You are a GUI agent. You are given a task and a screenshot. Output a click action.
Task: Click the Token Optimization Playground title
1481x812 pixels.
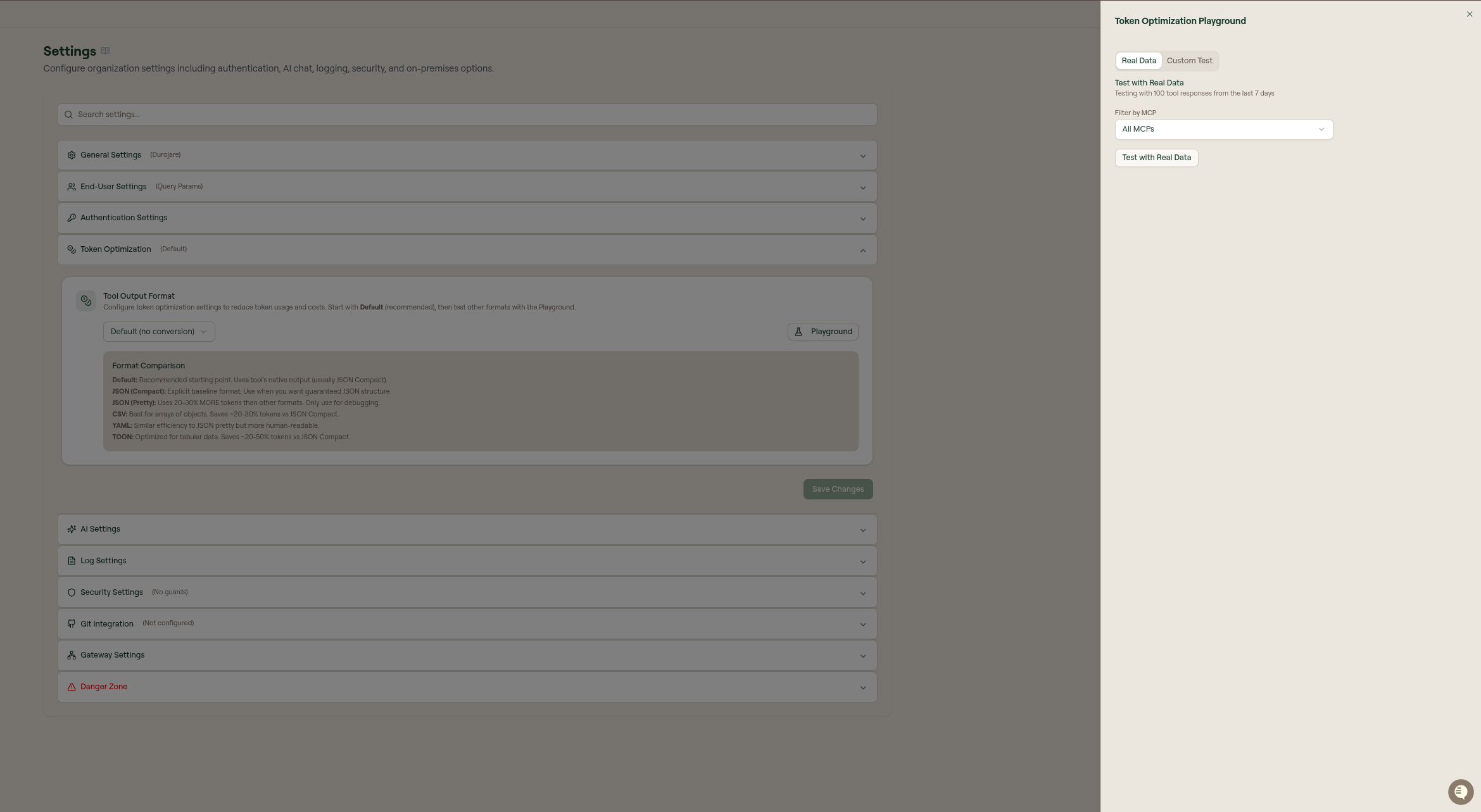point(1180,21)
